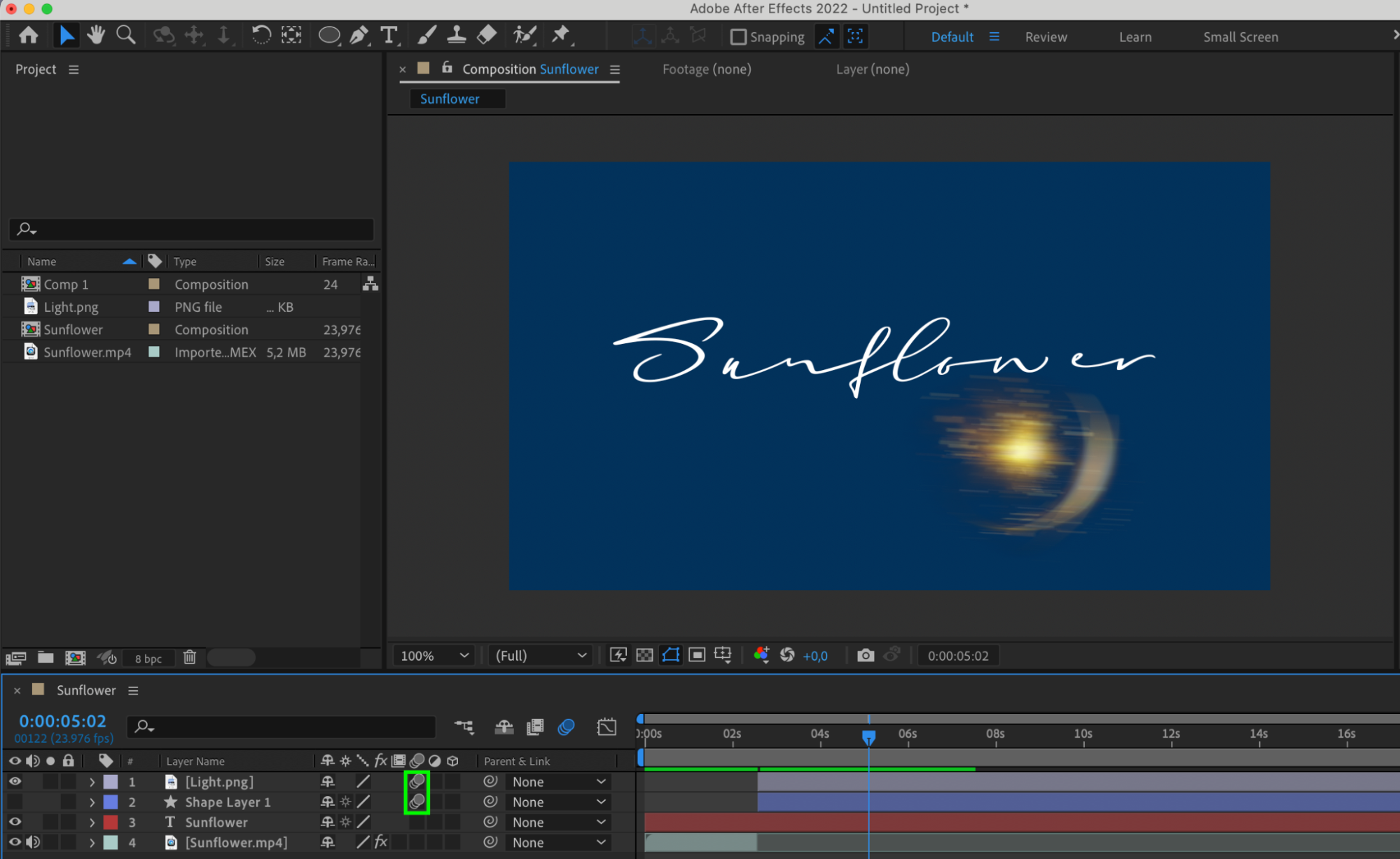Click the Take Snapshot camera icon
Screen dimensions: 1400x859
point(866,655)
